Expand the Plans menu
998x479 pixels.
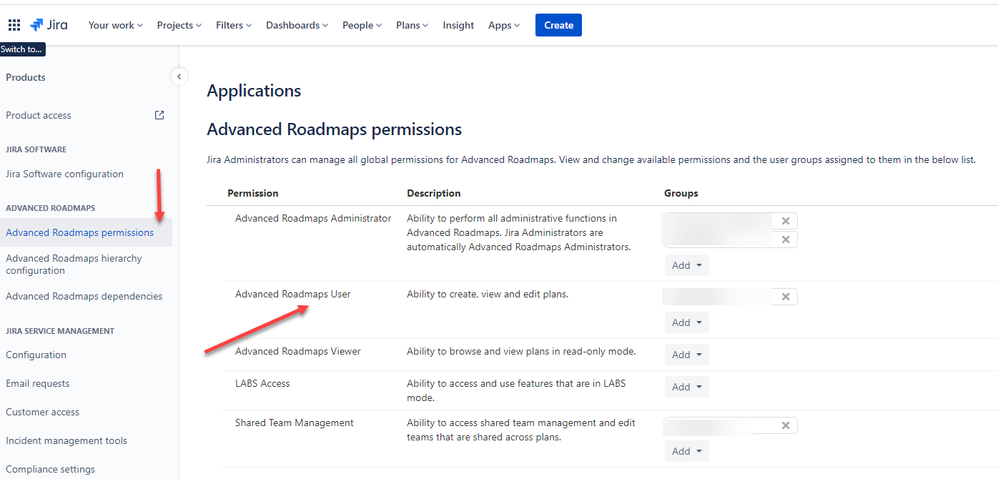pos(412,25)
